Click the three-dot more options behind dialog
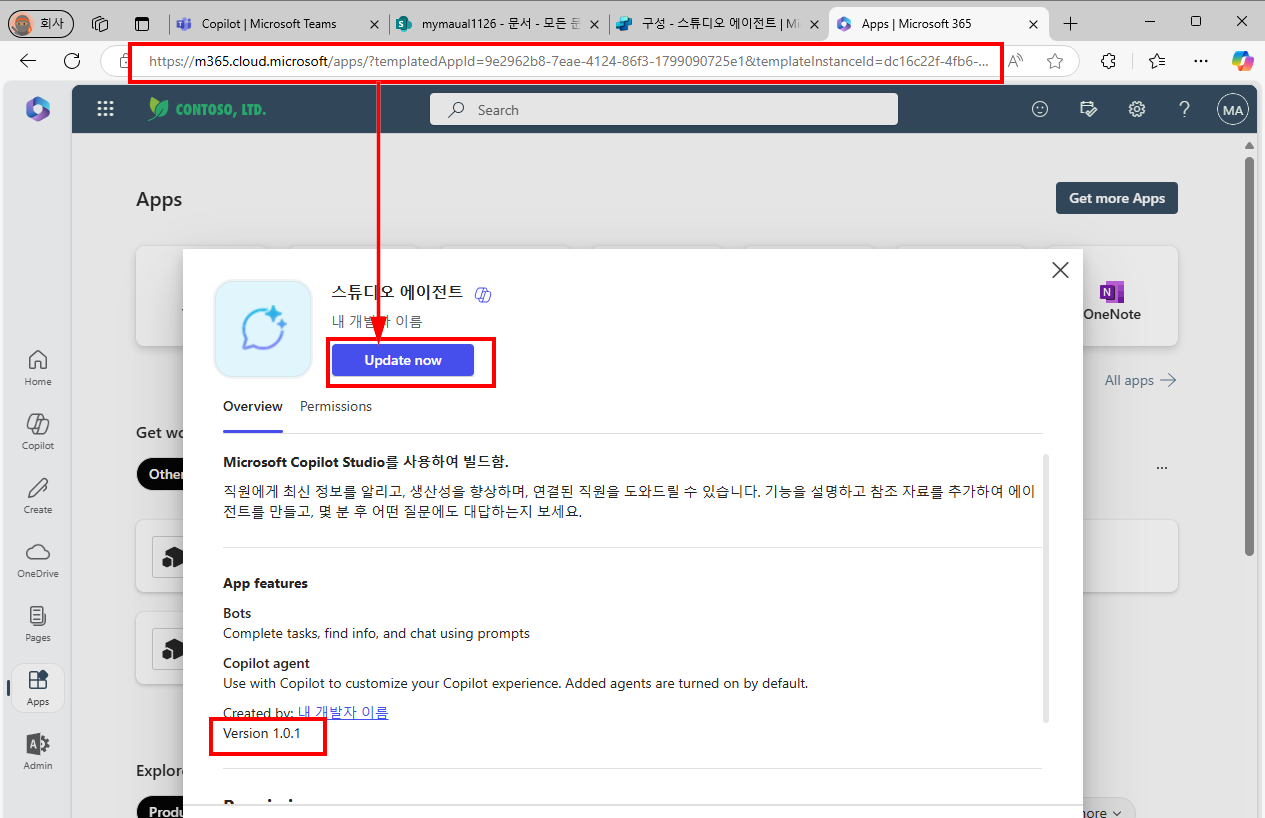1265x818 pixels. click(x=1161, y=467)
